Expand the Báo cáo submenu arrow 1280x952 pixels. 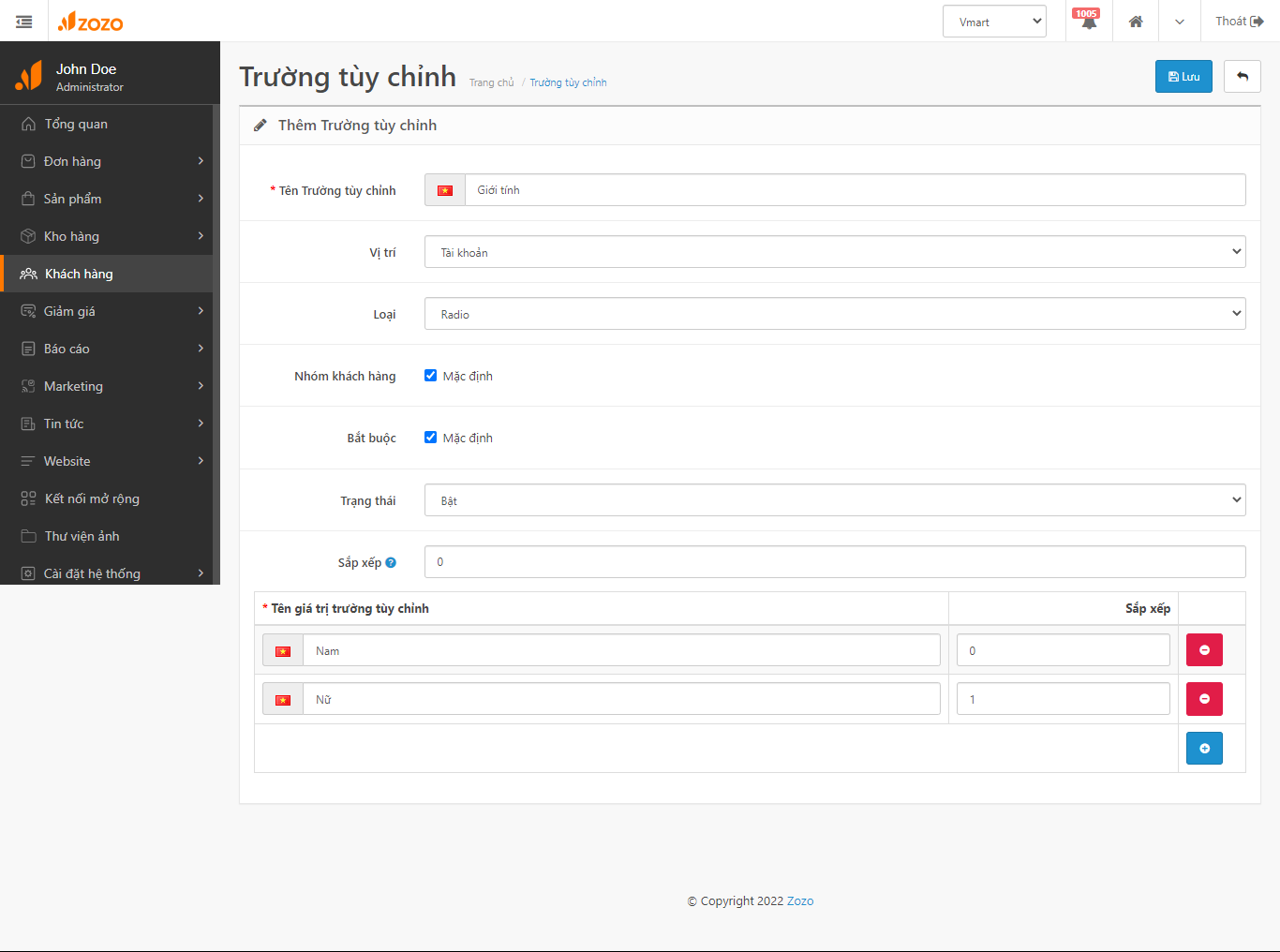201,349
